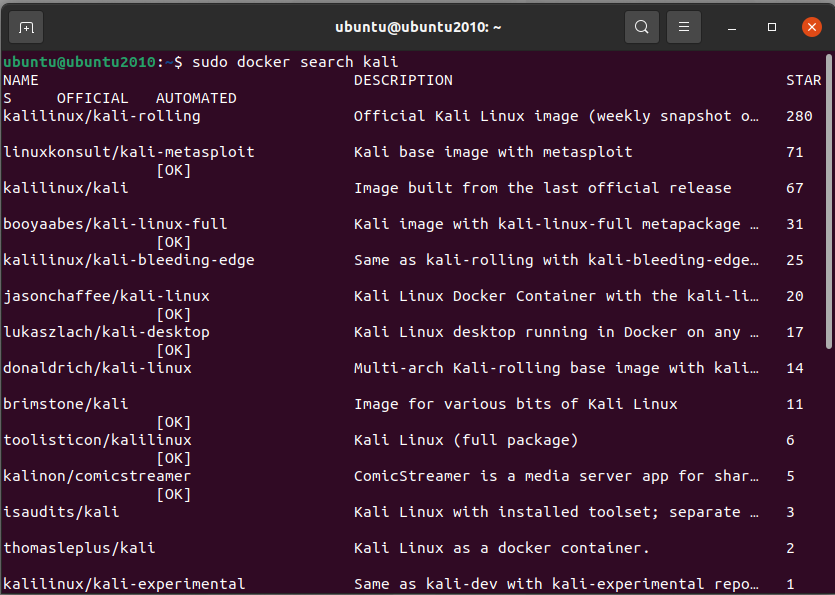835x595 pixels.
Task: Click the DESCRIPTION column header
Action: coord(403,80)
